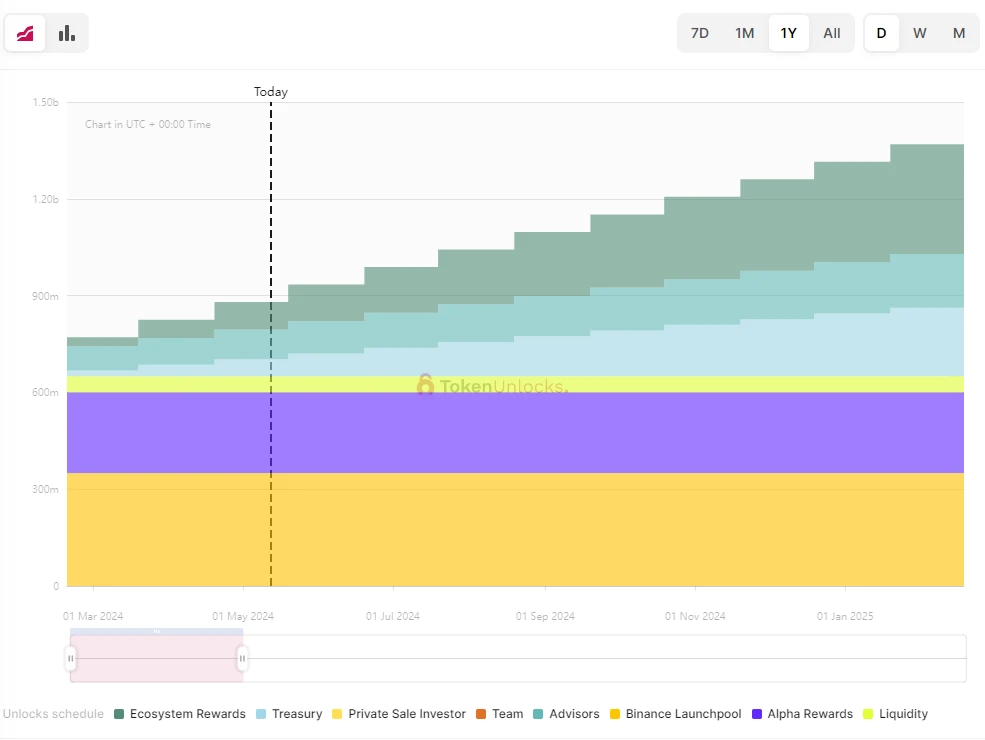This screenshot has height=740, width=985.
Task: Select the 7D time range
Action: point(700,33)
